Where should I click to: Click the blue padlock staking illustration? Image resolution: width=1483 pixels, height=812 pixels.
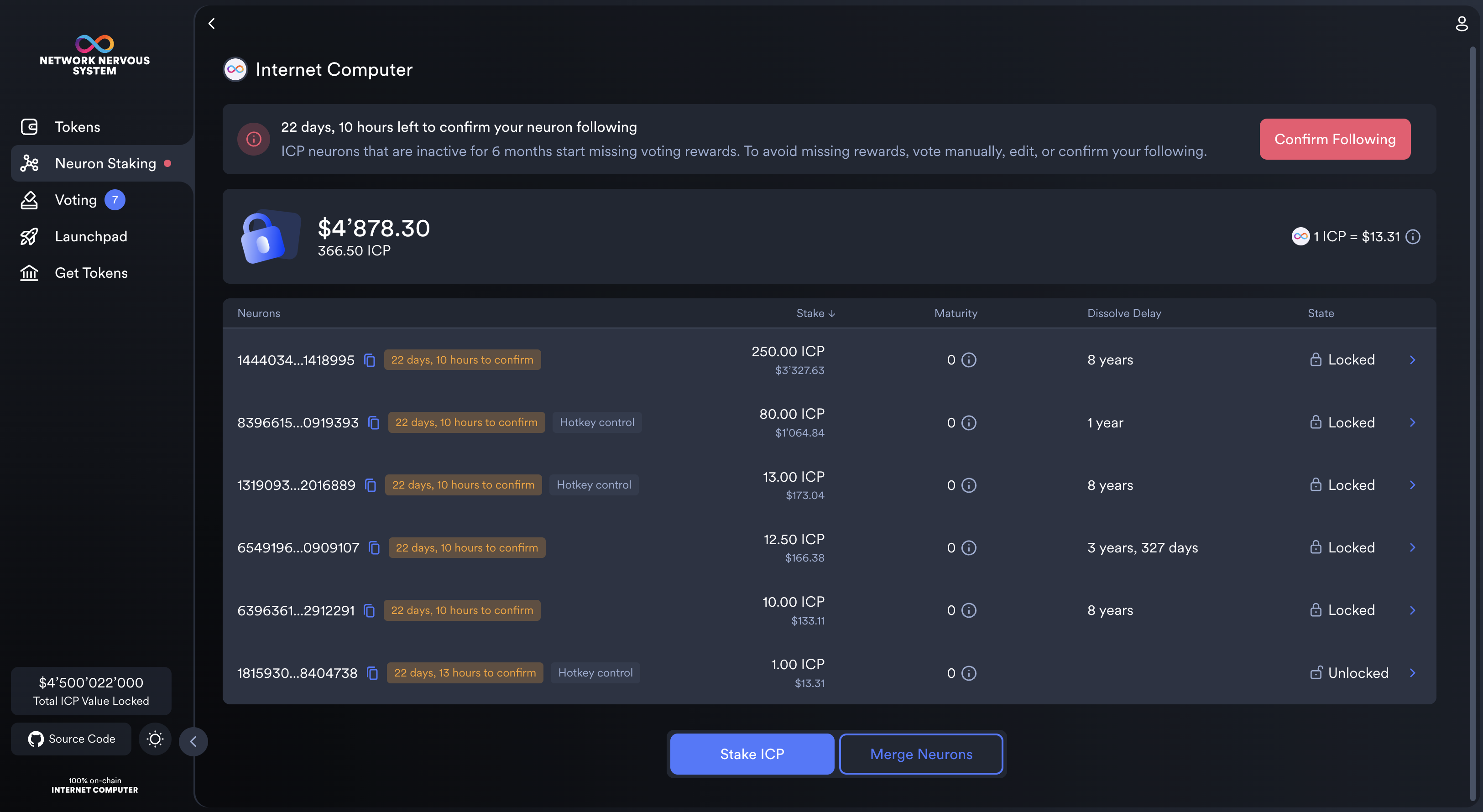click(x=270, y=236)
